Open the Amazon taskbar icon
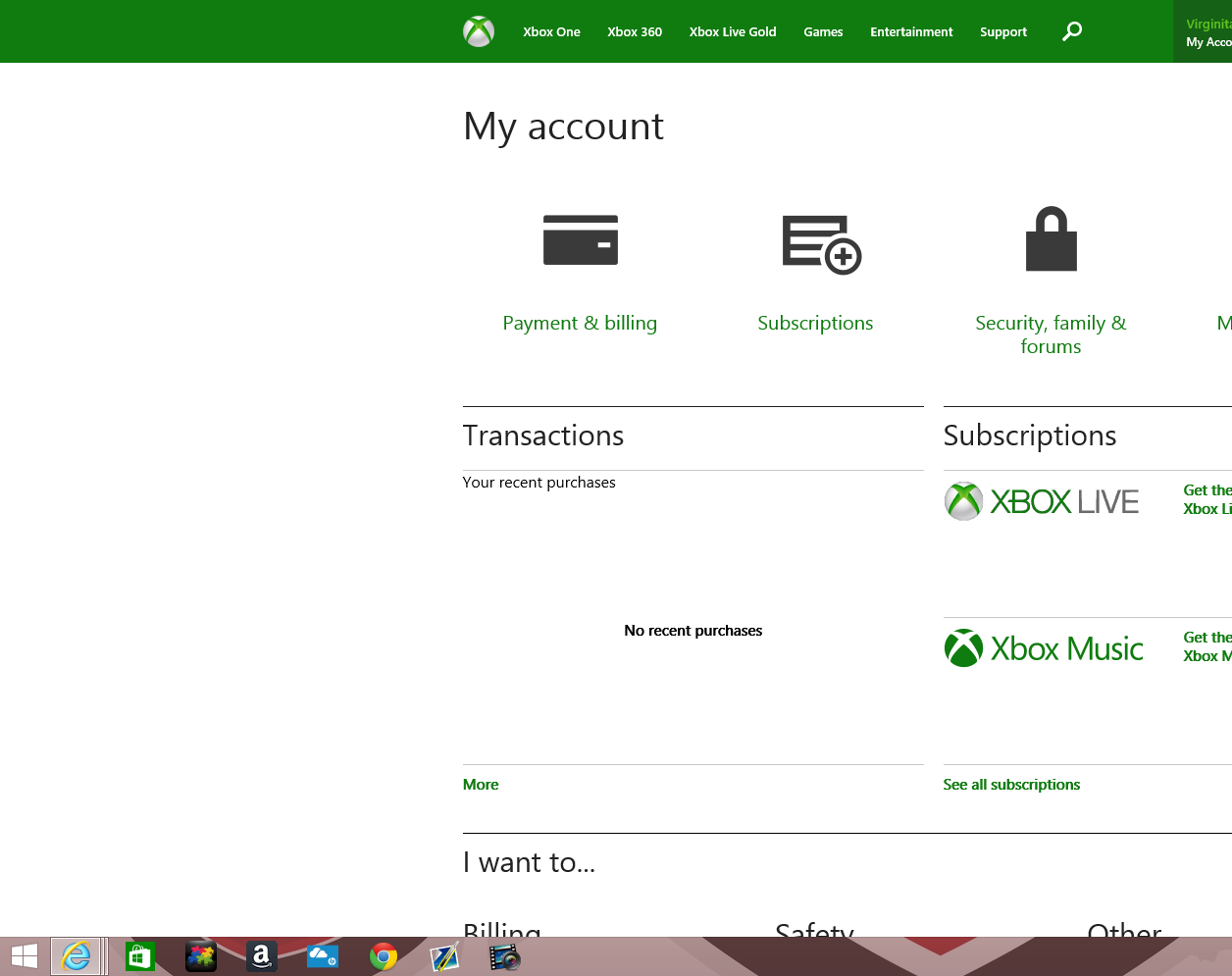The width and height of the screenshot is (1232, 976). (262, 956)
